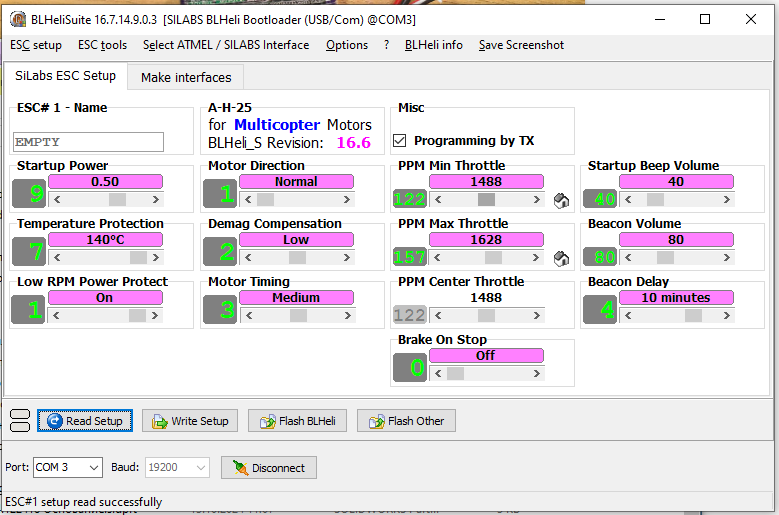Screen dimensions: 779x515
Task: Decrease Low RPM Power Protect with left arrow
Action: (x=57, y=315)
